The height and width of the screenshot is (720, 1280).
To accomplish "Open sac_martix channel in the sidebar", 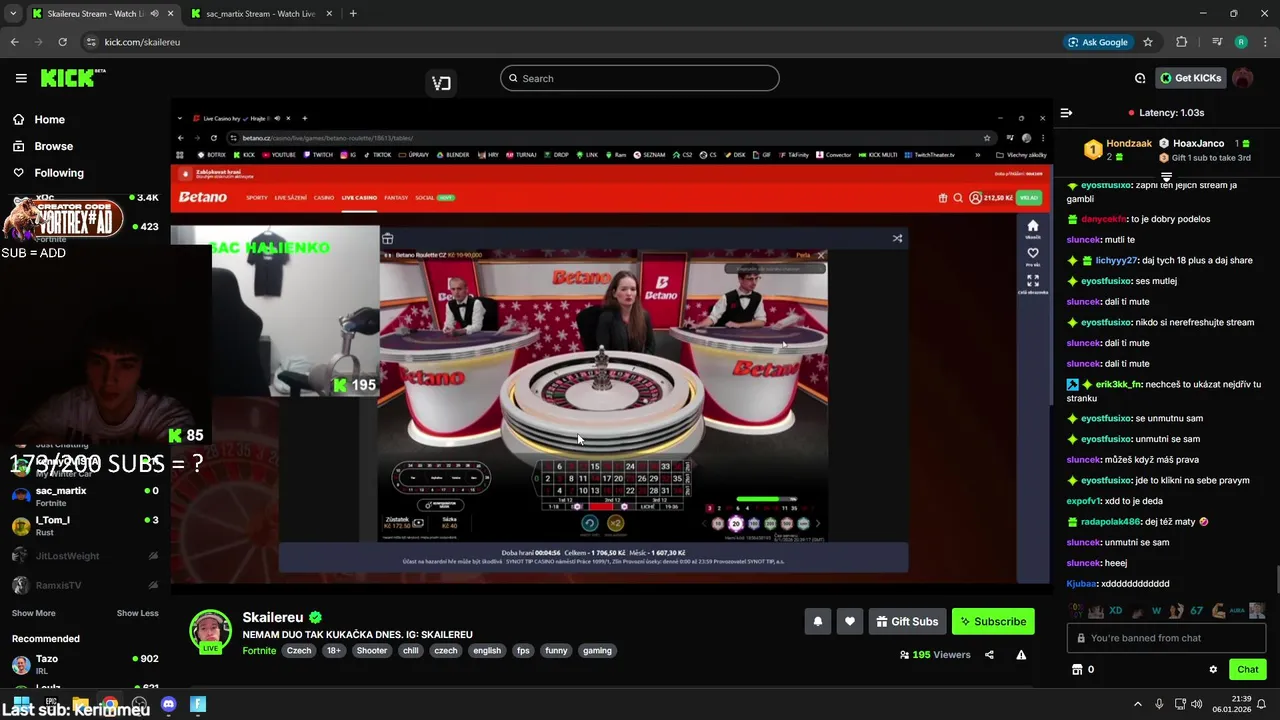I will (x=85, y=496).
